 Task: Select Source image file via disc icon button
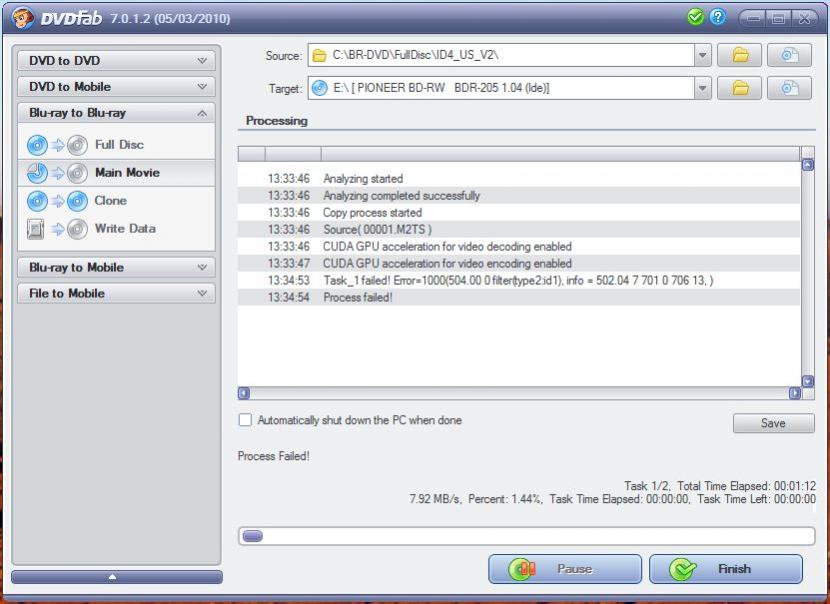click(789, 55)
